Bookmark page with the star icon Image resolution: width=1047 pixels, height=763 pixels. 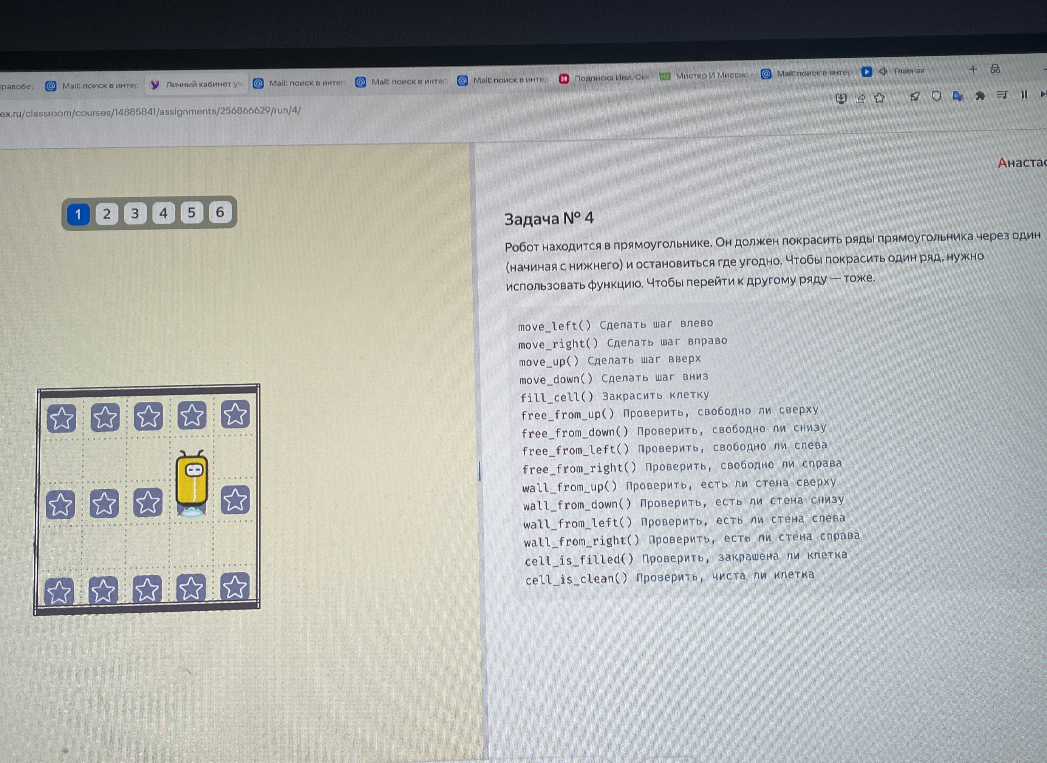pyautogui.click(x=880, y=97)
